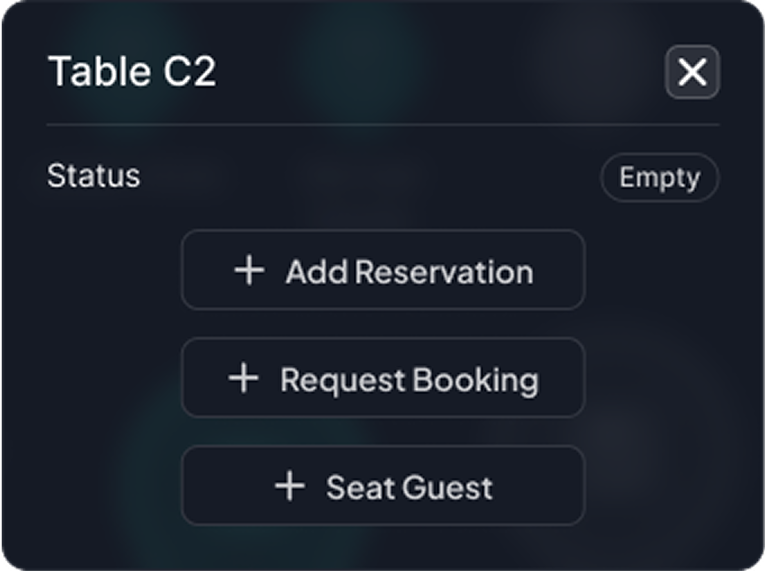This screenshot has height=571, width=765.
Task: Click the plus icon beside Seat Guest
Action: (x=289, y=486)
